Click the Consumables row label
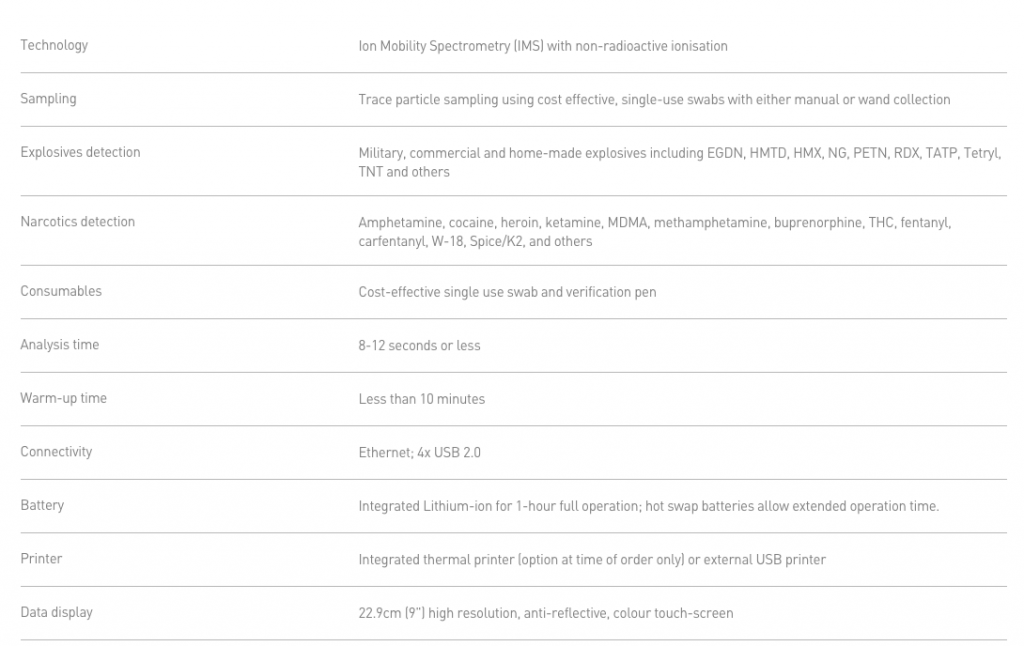This screenshot has height=646, width=1024. [x=61, y=291]
